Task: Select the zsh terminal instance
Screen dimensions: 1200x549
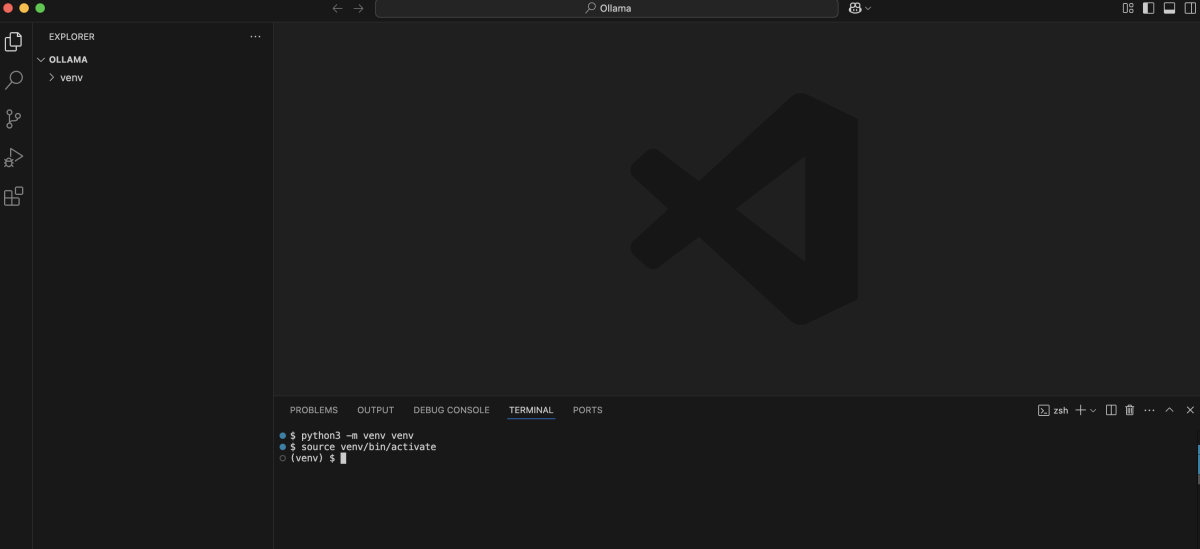Action: click(1053, 410)
